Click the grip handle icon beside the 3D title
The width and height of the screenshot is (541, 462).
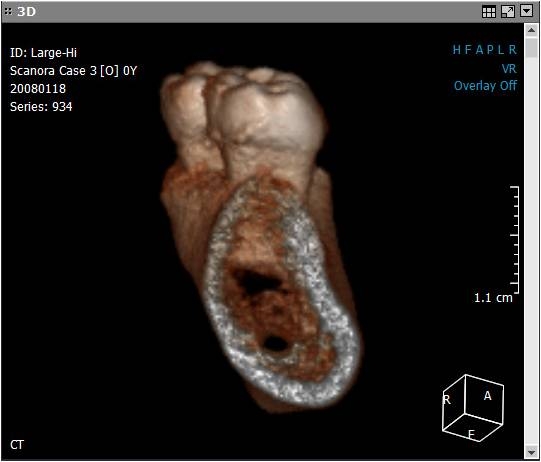pyautogui.click(x=9, y=12)
